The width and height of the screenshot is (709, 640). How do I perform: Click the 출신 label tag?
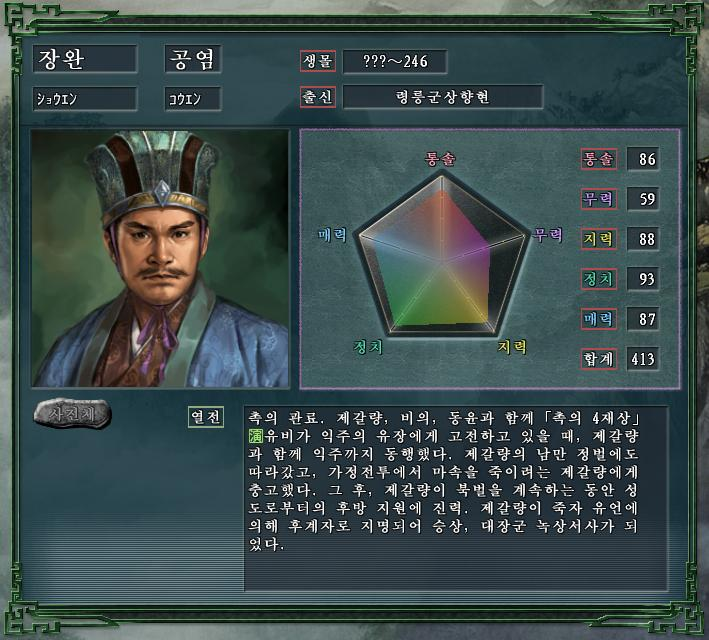point(318,97)
